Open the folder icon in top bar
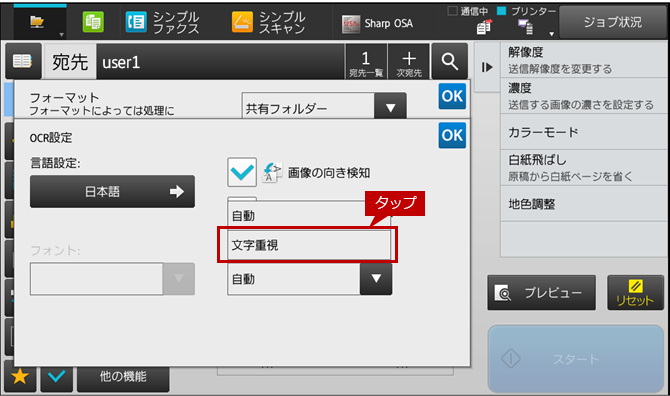Image resolution: width=670 pixels, height=396 pixels. (x=37, y=21)
